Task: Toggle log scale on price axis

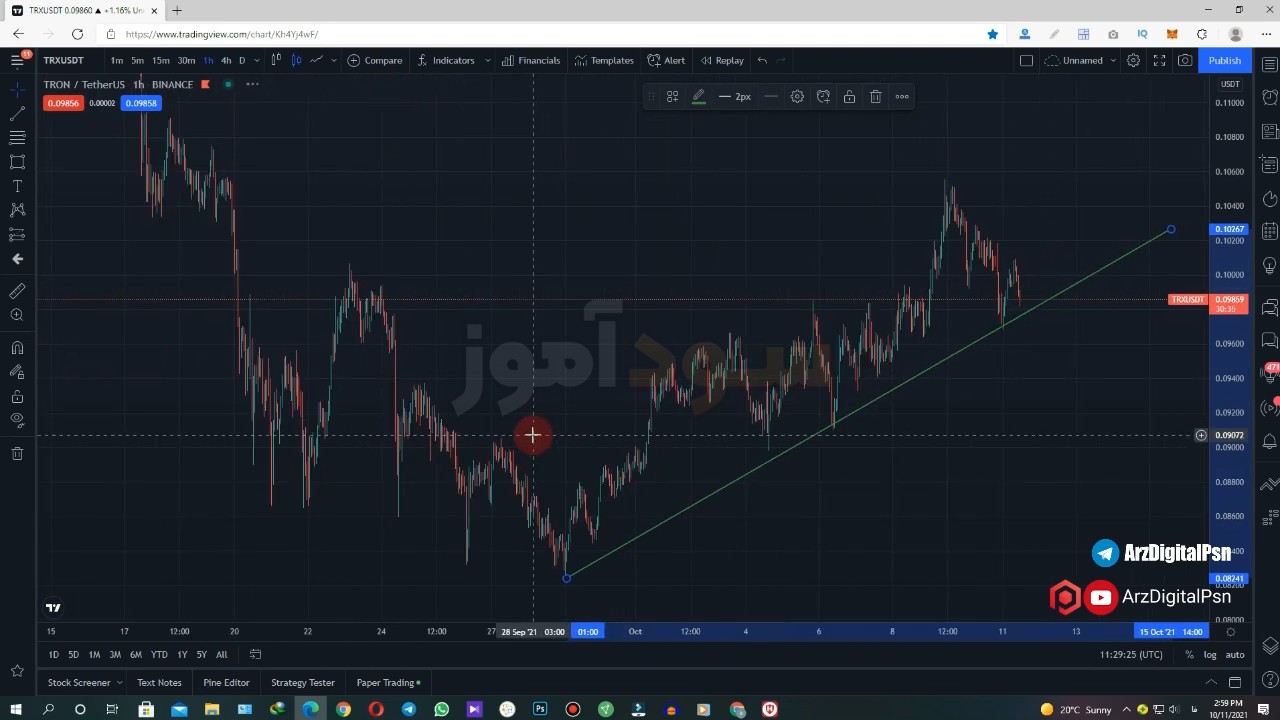Action: click(1210, 655)
